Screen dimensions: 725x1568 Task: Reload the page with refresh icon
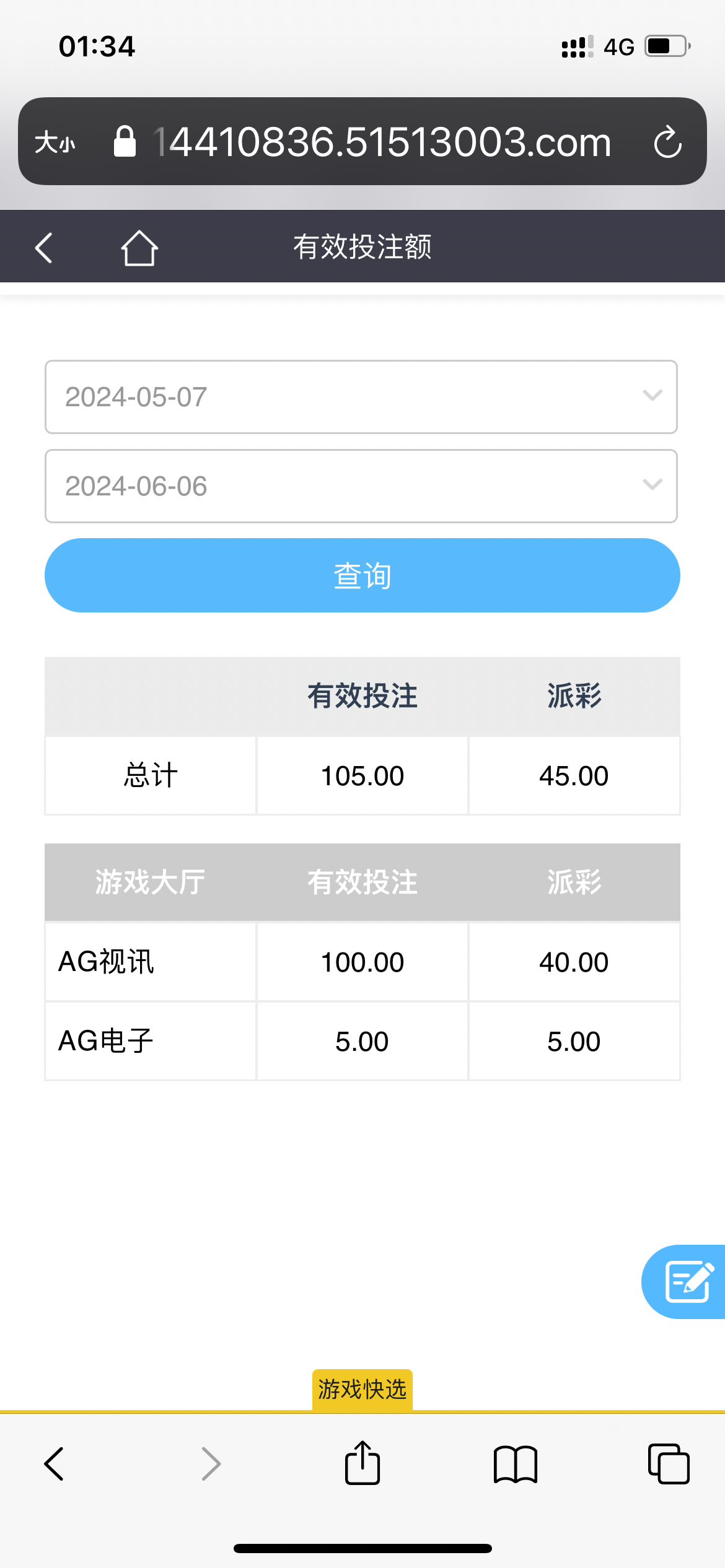(667, 142)
